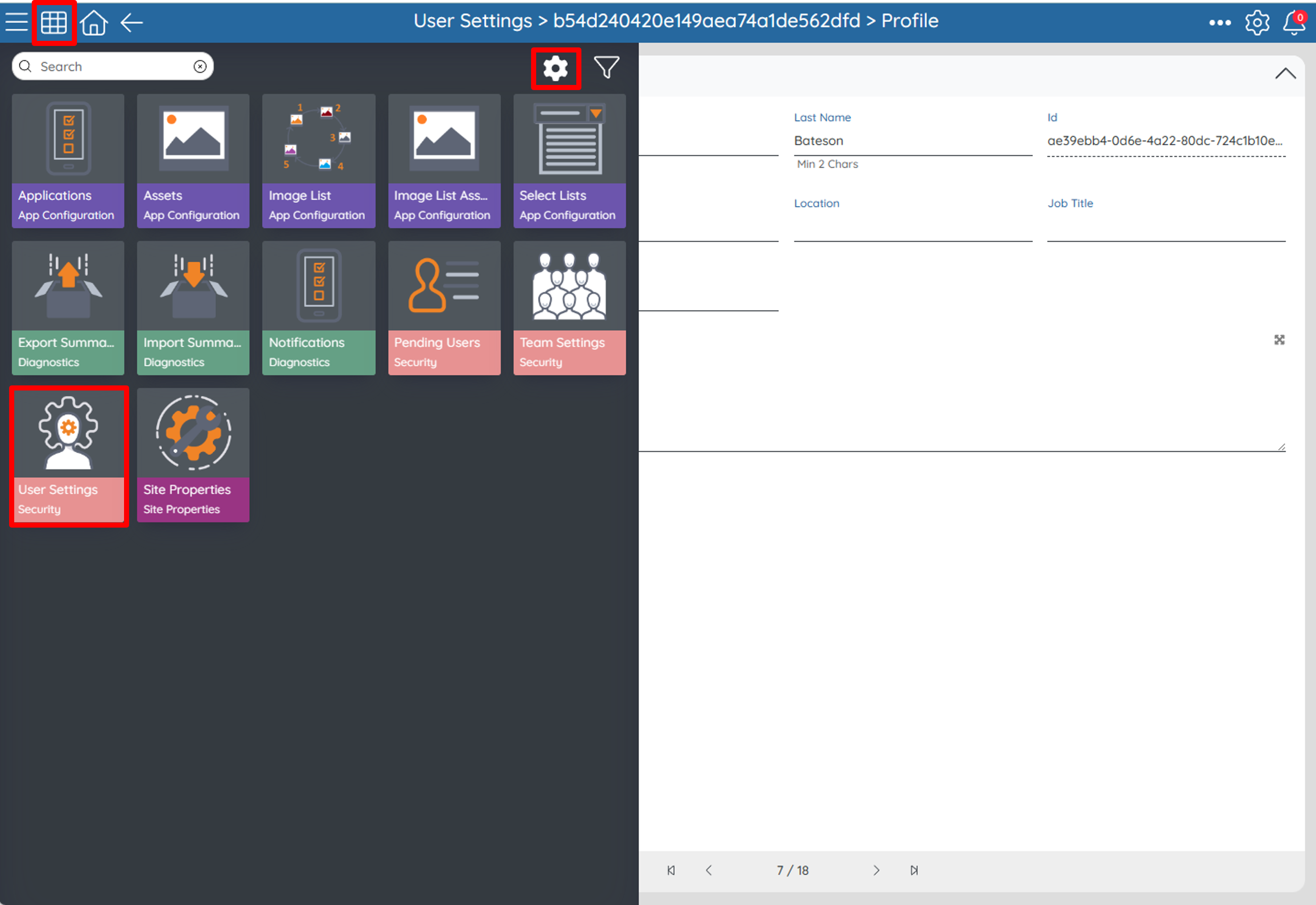Screen dimensions: 1316x905
Task: Click the filter funnel icon
Action: 606,67
